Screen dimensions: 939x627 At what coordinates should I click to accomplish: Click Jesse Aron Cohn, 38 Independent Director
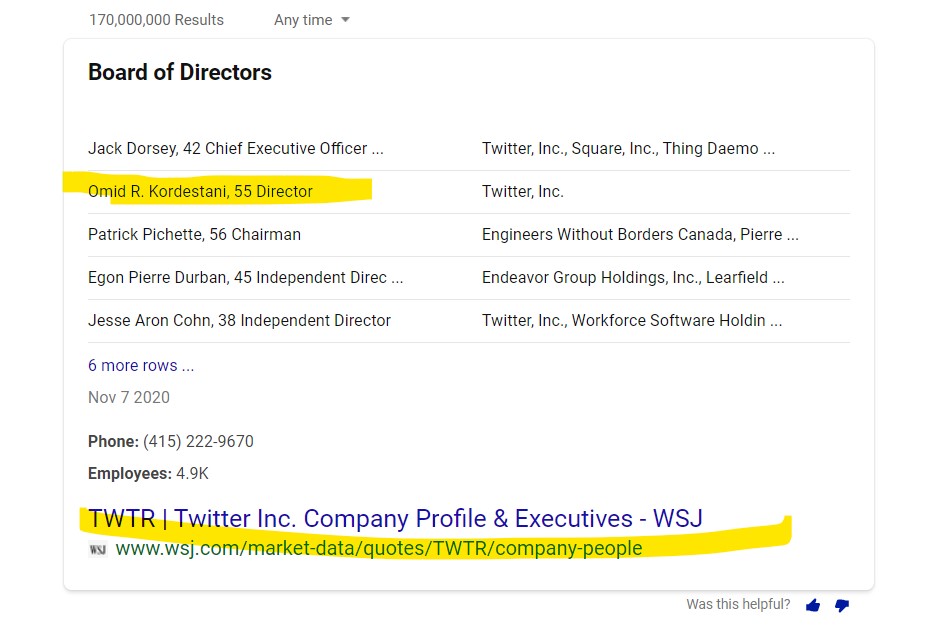[239, 321]
